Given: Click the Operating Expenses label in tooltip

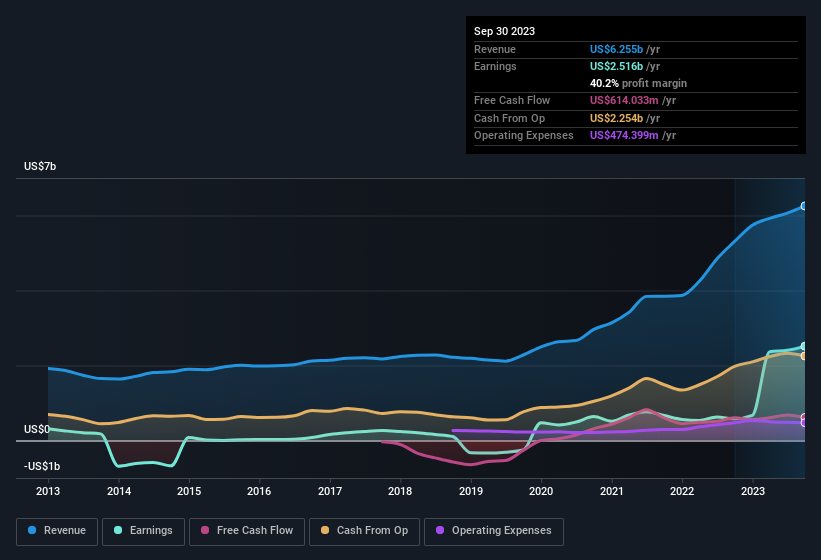Looking at the screenshot, I should [x=524, y=136].
